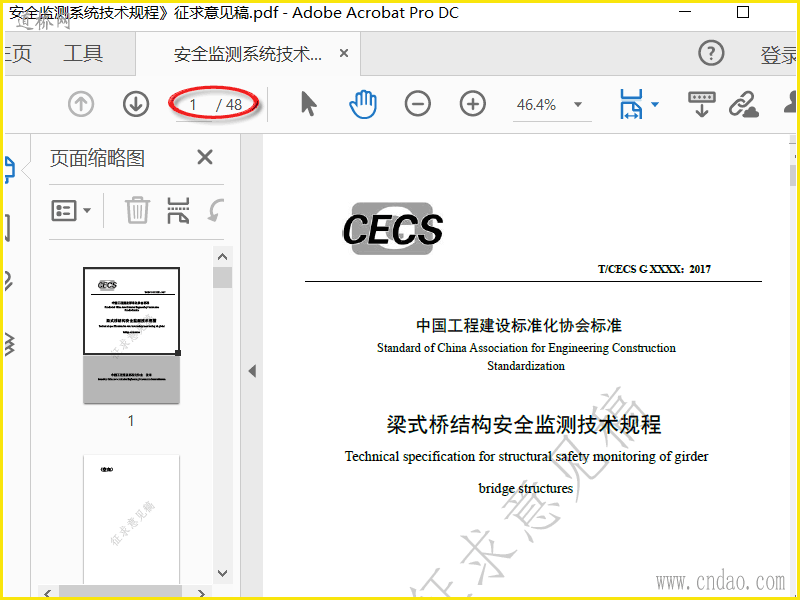
Task: Zoom out with the minus icon
Action: 418,104
